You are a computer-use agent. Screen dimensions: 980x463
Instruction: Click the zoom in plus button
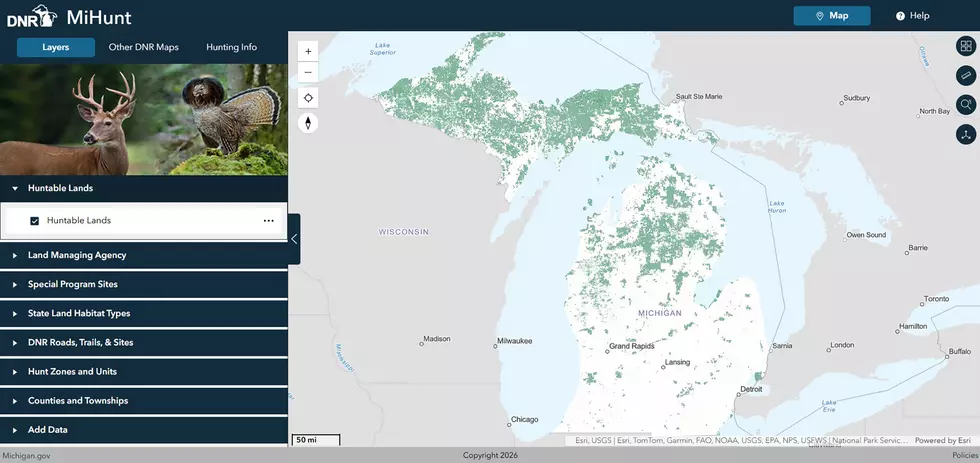[308, 51]
